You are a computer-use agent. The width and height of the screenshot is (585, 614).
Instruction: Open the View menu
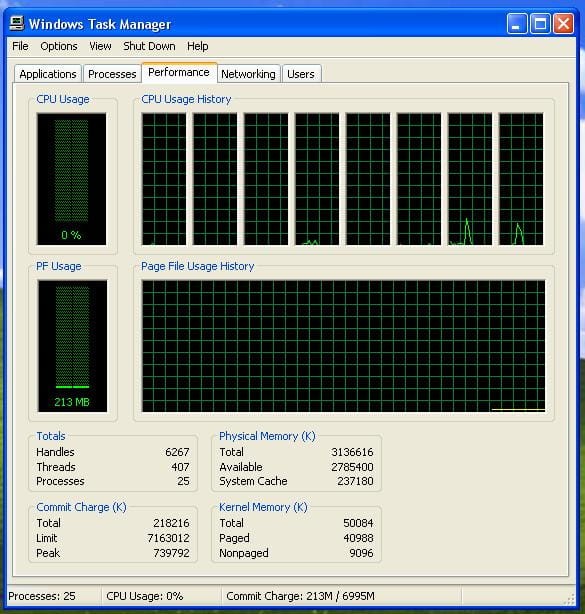[x=100, y=46]
